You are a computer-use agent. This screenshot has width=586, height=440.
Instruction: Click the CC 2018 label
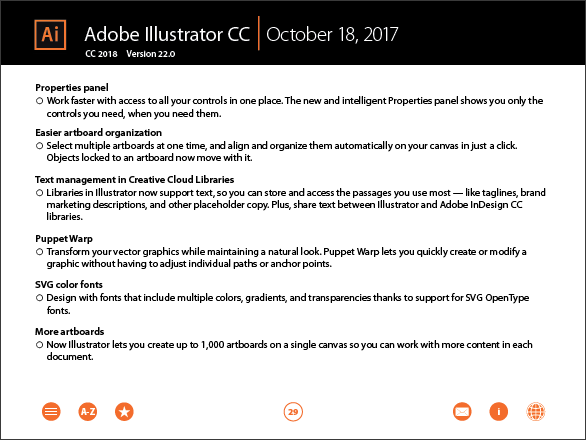[x=101, y=54]
